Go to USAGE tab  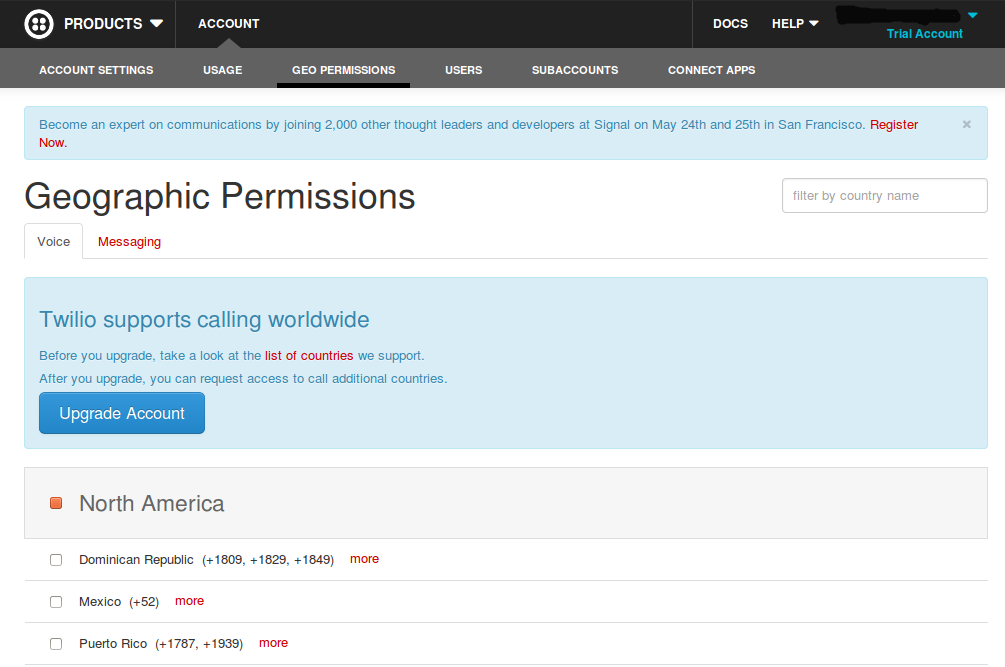tap(222, 70)
